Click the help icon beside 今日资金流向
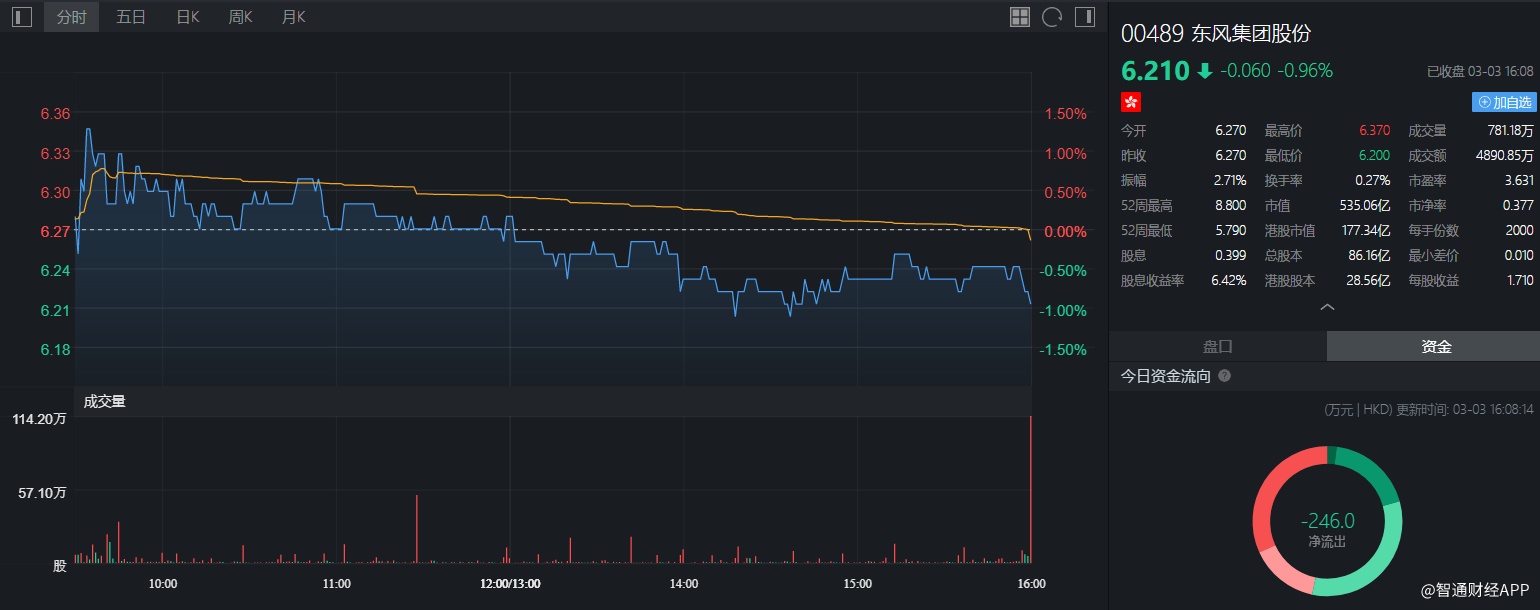This screenshot has width=1540, height=610. click(1224, 377)
